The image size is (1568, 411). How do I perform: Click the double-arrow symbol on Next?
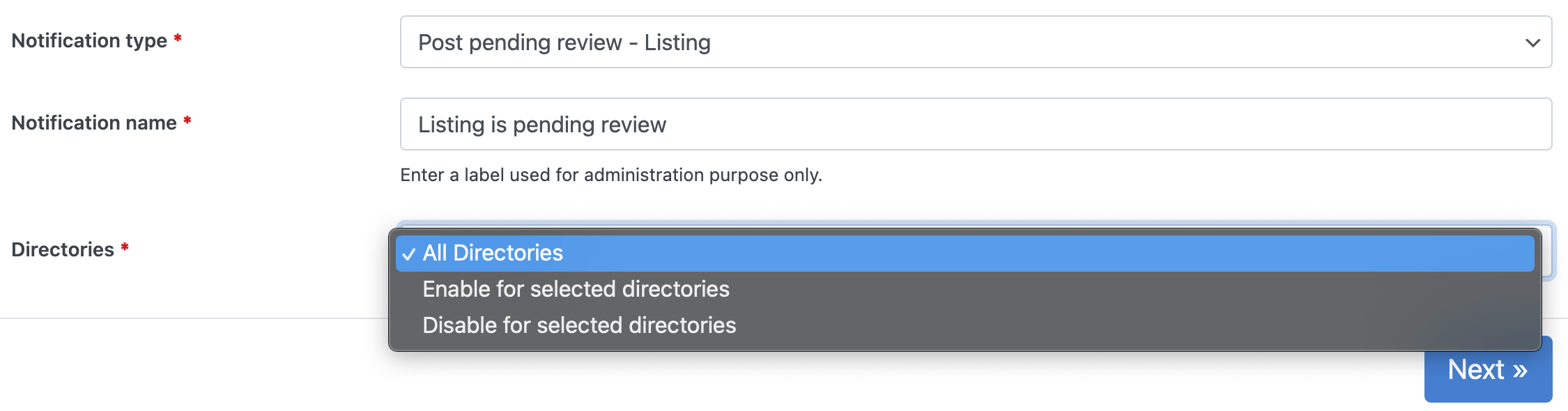(1520, 371)
